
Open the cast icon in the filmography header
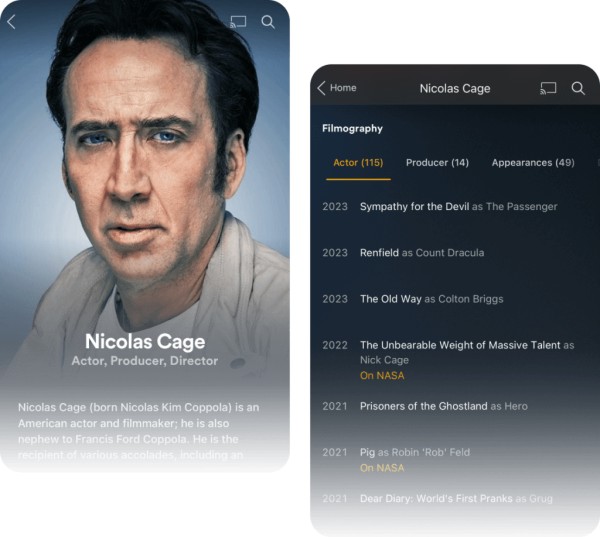(x=548, y=88)
